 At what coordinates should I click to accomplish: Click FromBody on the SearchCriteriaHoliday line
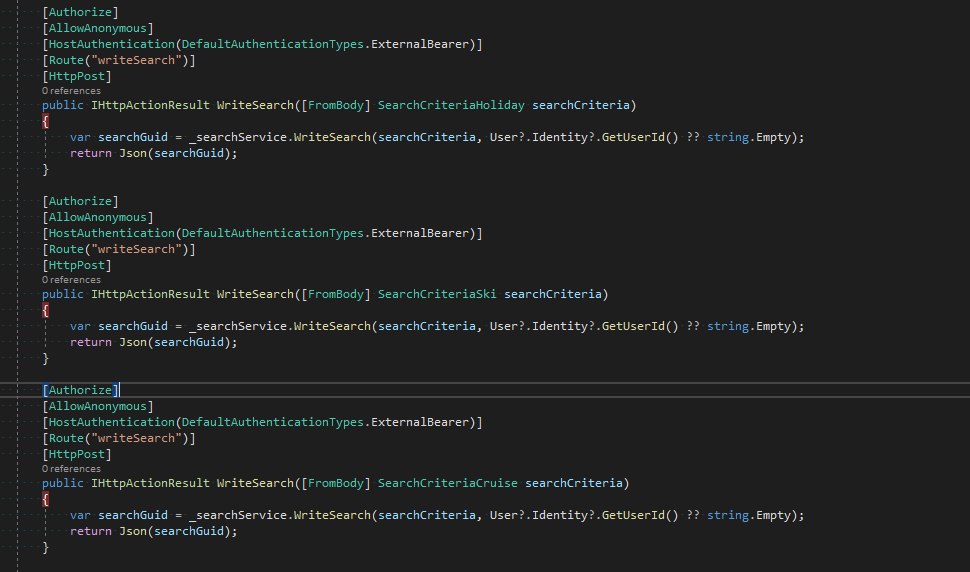pos(336,105)
